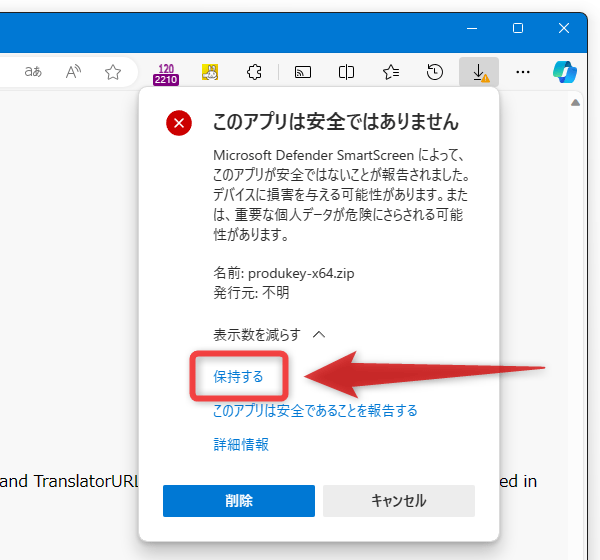Screen dimensions: 600x560
Task: Activate the Read Aloud icon
Action: [73, 72]
